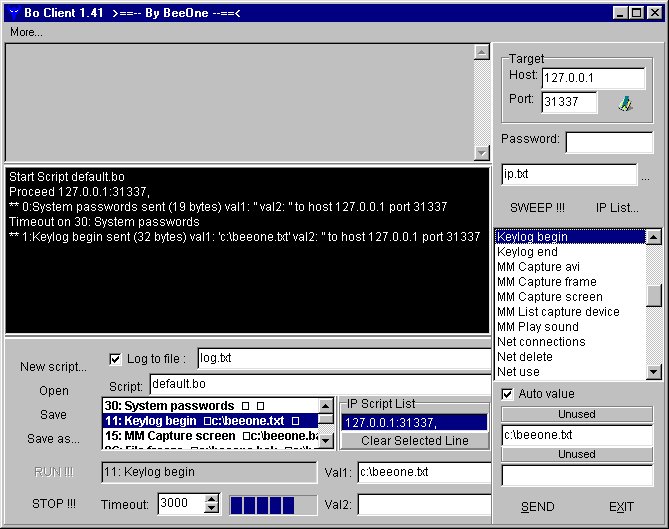Select Net connections command

click(541, 342)
